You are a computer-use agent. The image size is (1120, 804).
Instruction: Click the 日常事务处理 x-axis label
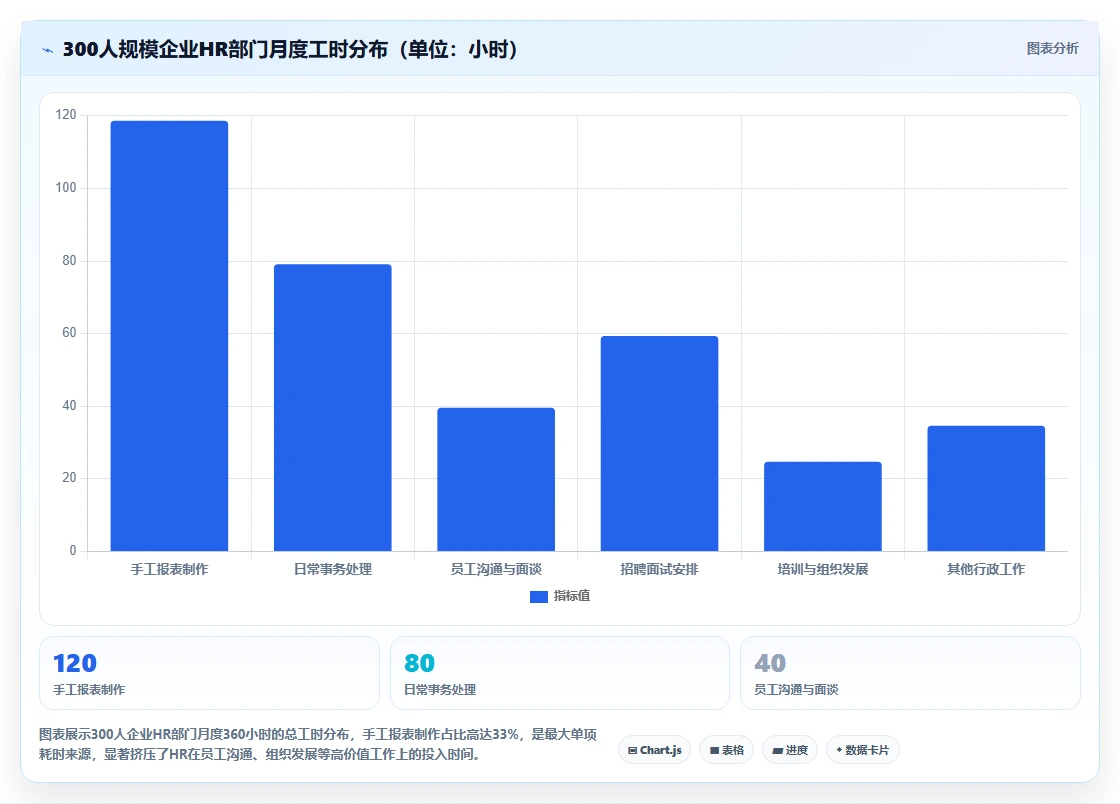click(333, 569)
